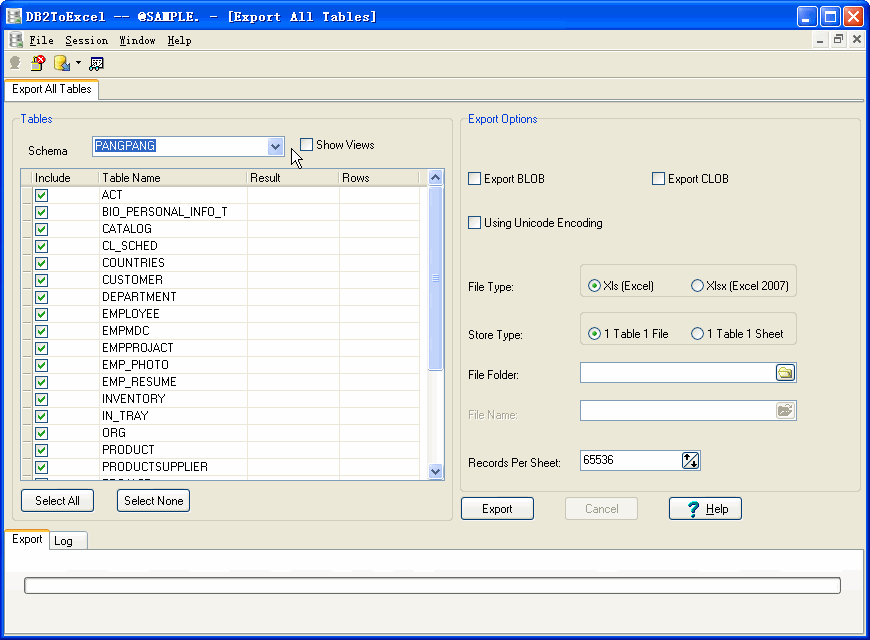The width and height of the screenshot is (870, 640).
Task: Select the EMP_RESUME table row
Action: tap(220, 382)
